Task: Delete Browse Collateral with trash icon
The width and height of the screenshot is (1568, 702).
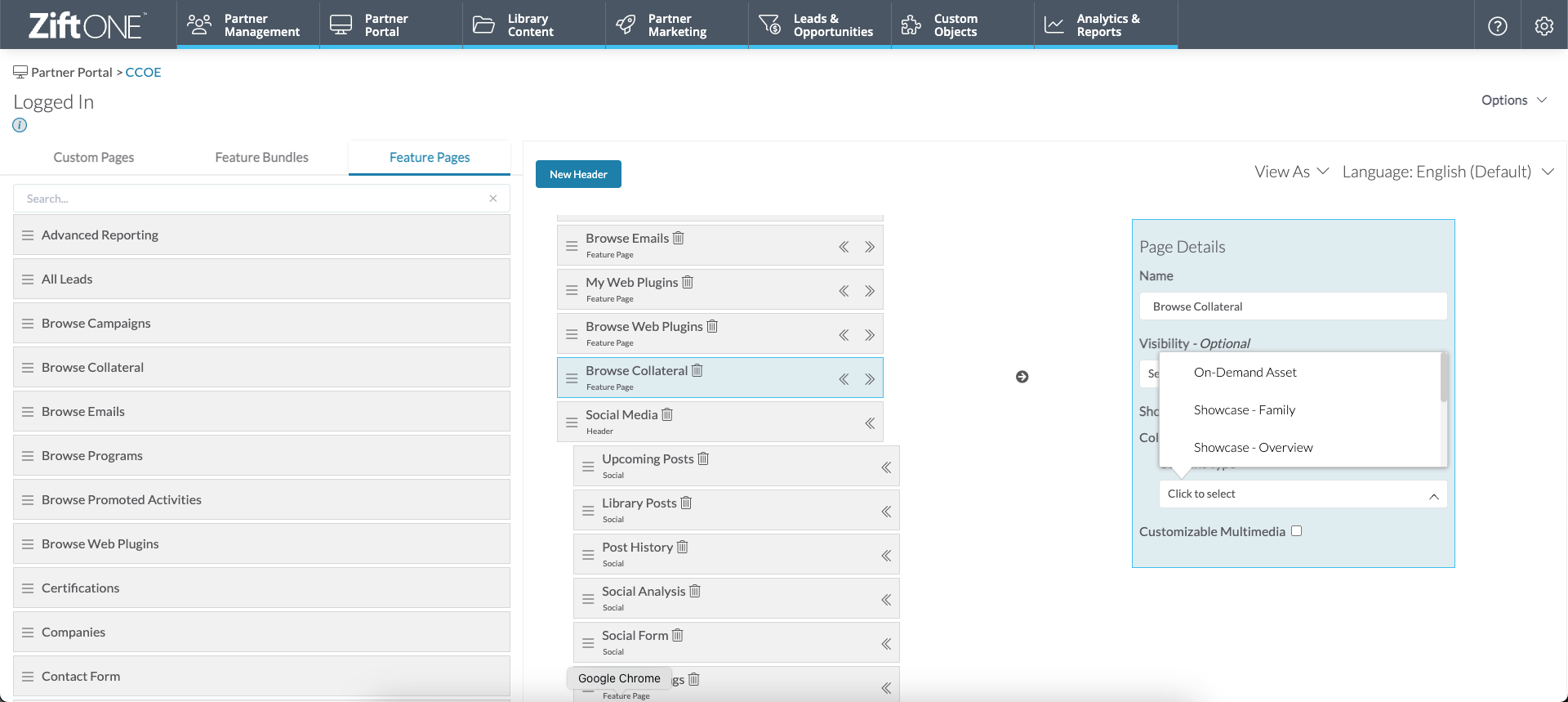Action: tap(697, 370)
